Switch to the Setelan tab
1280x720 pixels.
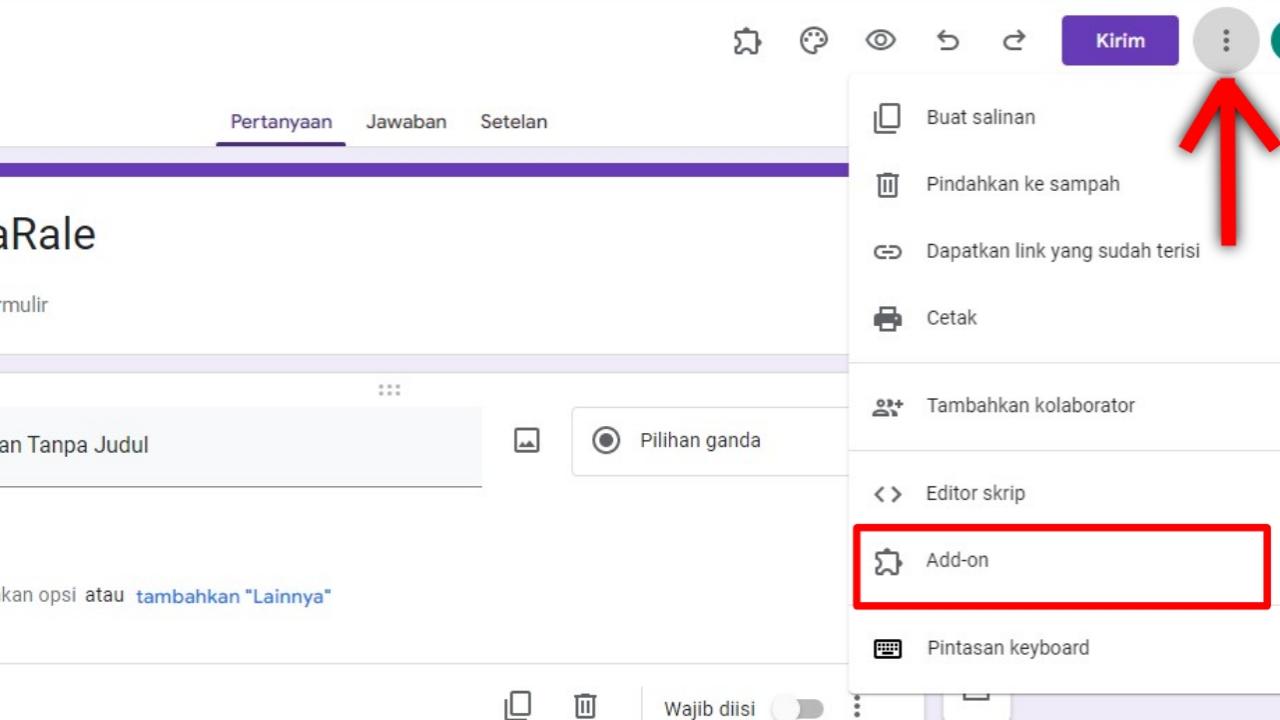tap(514, 122)
